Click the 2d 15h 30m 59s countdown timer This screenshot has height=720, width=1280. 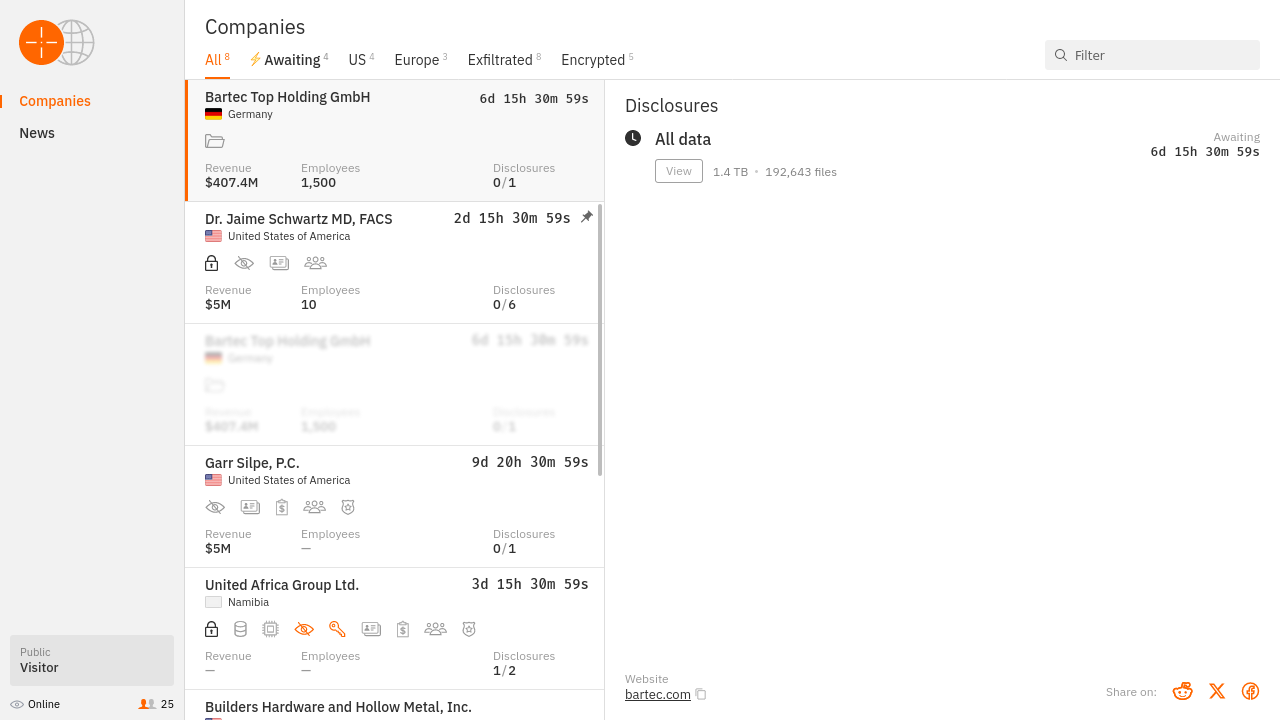[512, 218]
